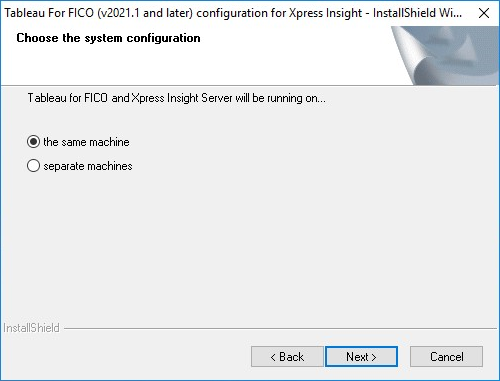Click the "Tableau for FICO and Xpress" description
The width and height of the screenshot is (500, 381).
pyautogui.click(x=177, y=98)
